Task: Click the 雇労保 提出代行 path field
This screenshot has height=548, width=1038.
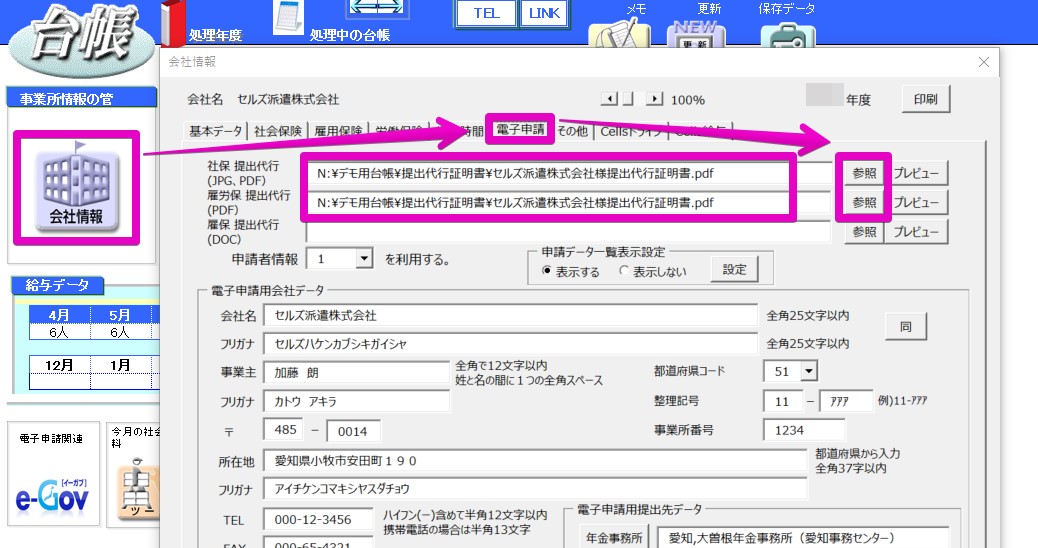Action: click(569, 203)
